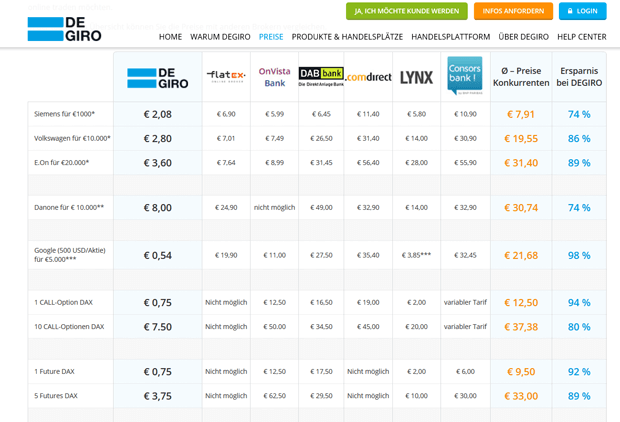The image size is (620, 422).
Task: Click the flatex broker logo
Action: (x=226, y=76)
